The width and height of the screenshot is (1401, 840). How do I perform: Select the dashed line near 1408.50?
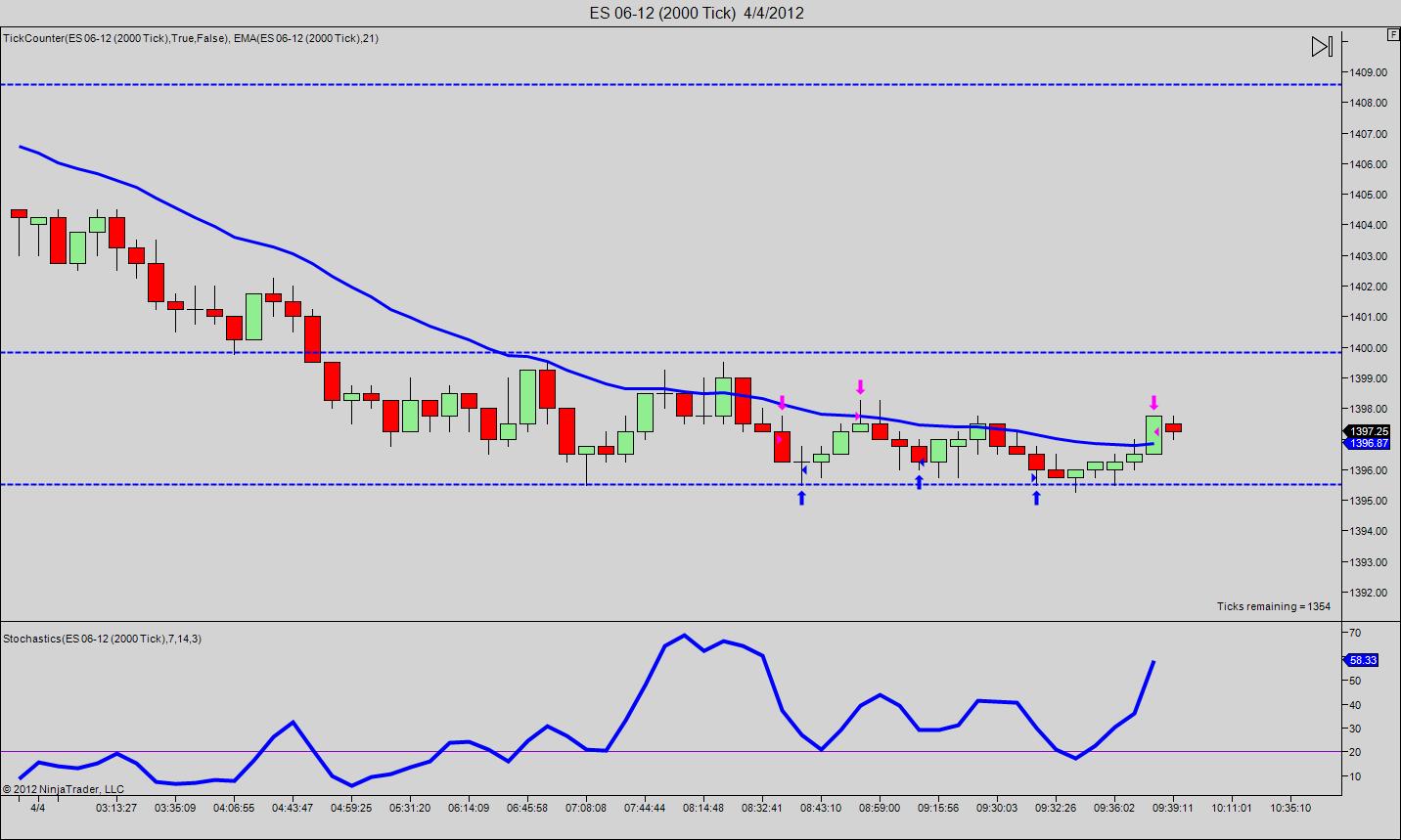[671, 85]
